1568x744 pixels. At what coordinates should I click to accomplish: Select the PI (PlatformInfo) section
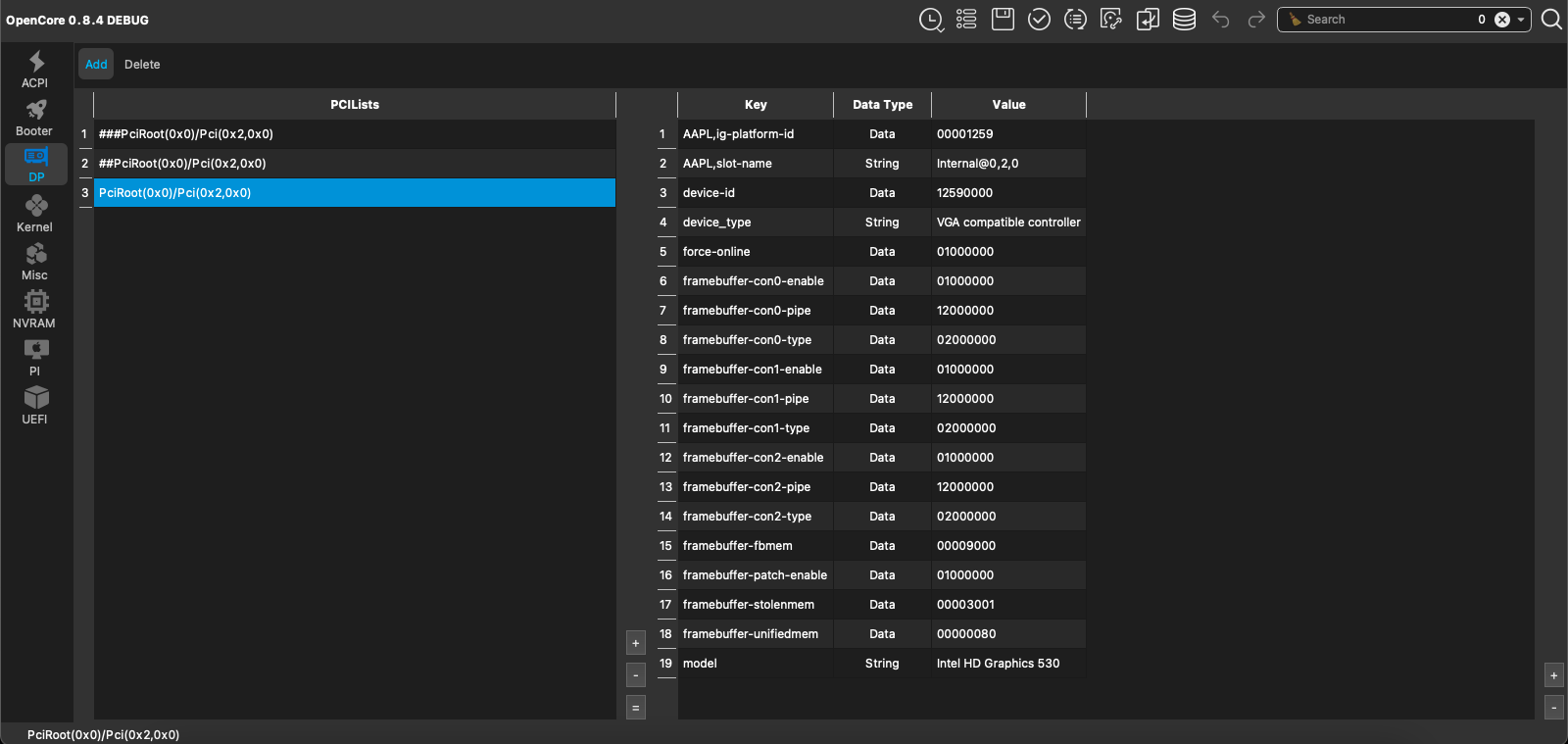click(35, 358)
